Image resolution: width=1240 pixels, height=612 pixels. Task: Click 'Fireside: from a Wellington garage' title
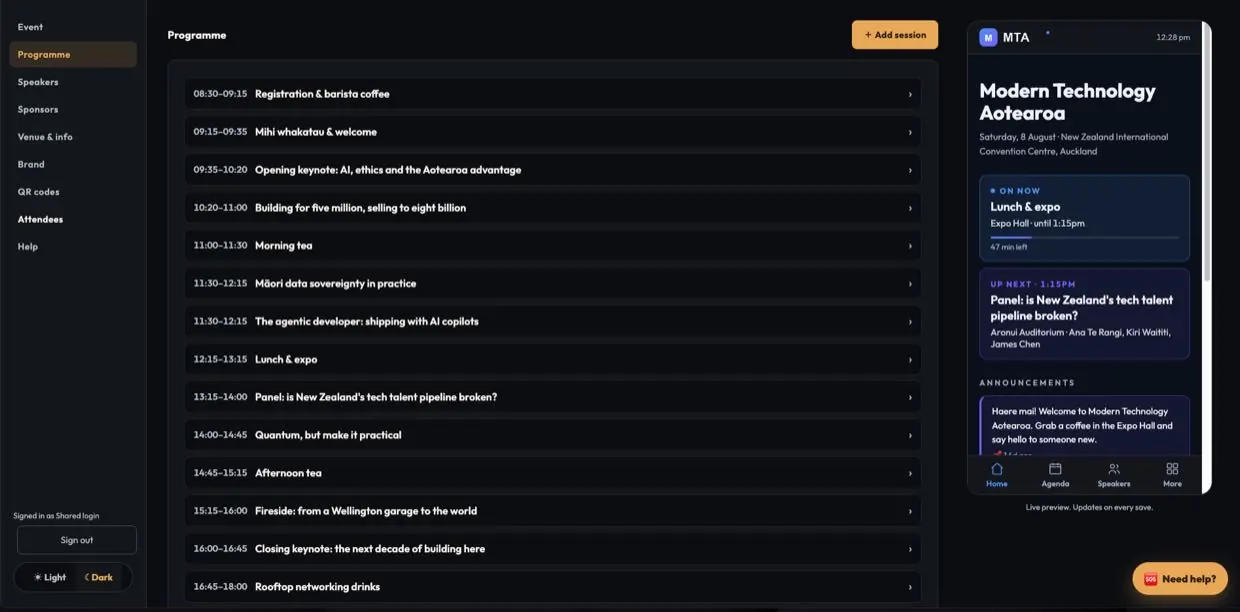tap(366, 511)
